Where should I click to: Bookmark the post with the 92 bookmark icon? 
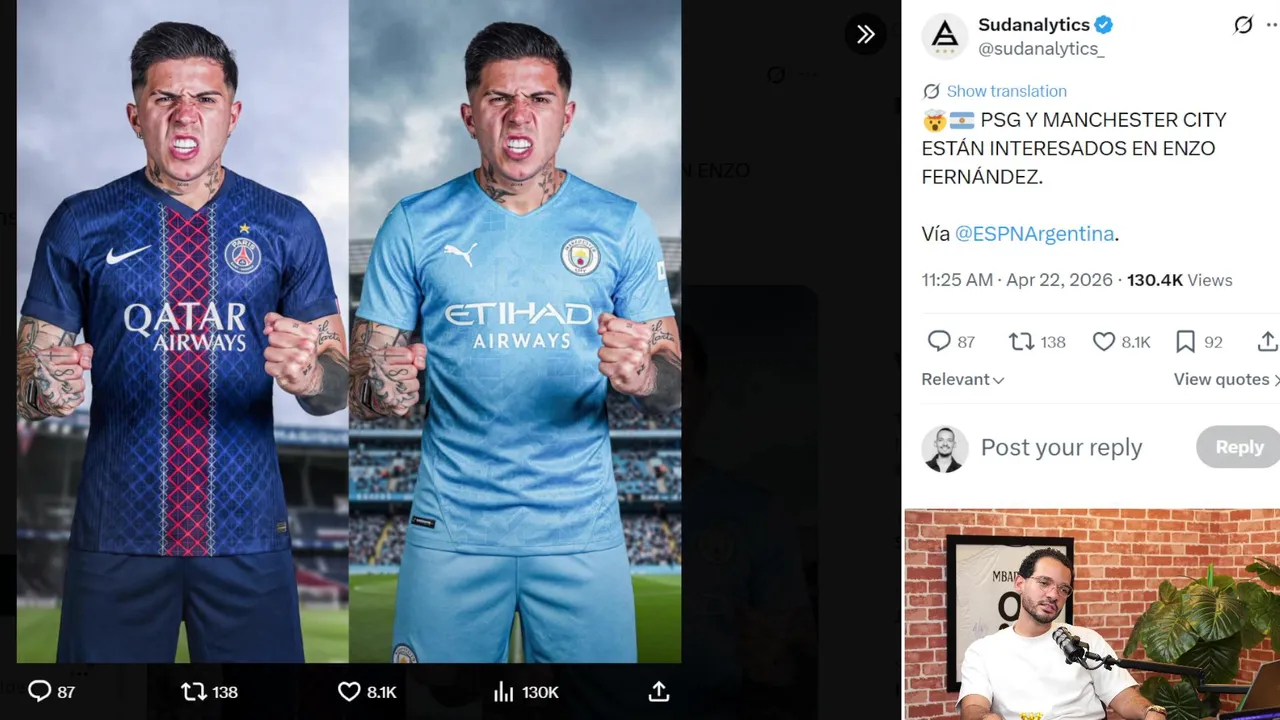[1185, 342]
